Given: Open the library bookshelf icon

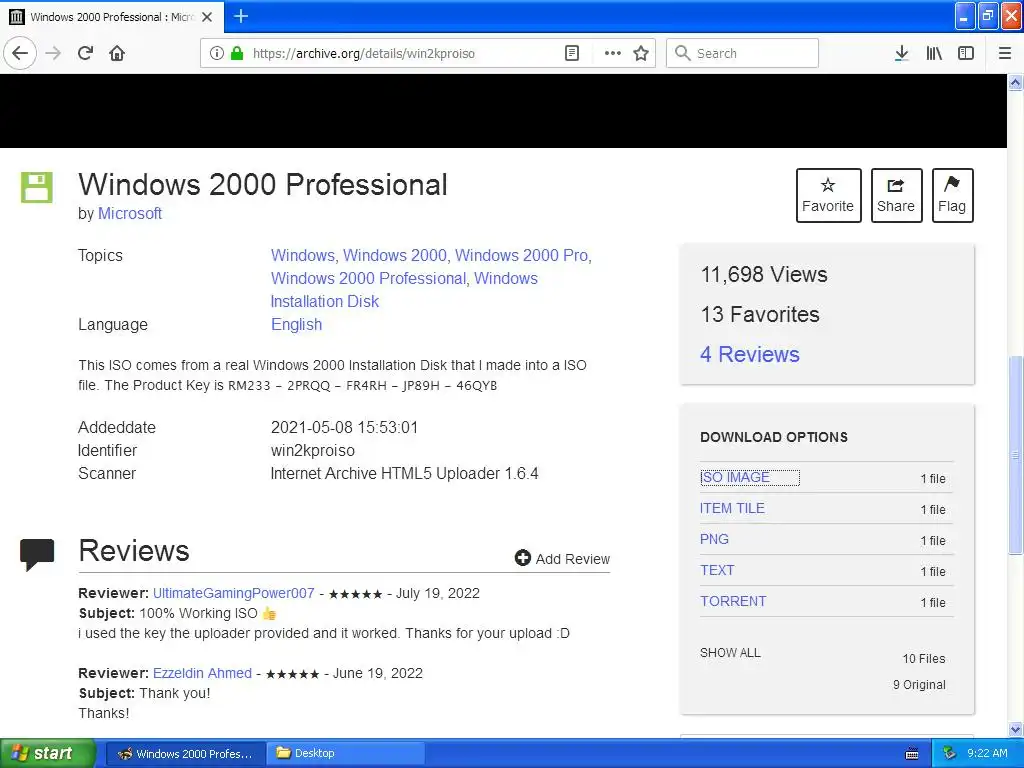Looking at the screenshot, I should 934,53.
